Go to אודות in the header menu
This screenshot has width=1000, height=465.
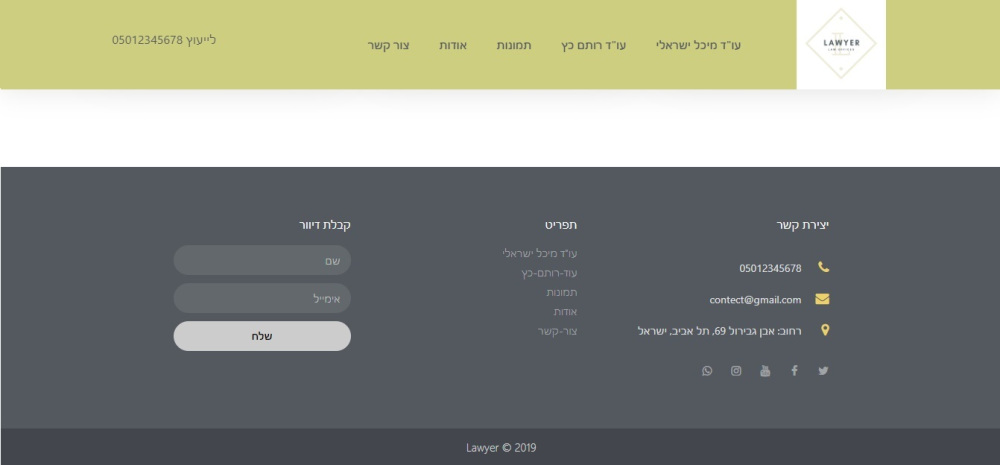(x=453, y=46)
